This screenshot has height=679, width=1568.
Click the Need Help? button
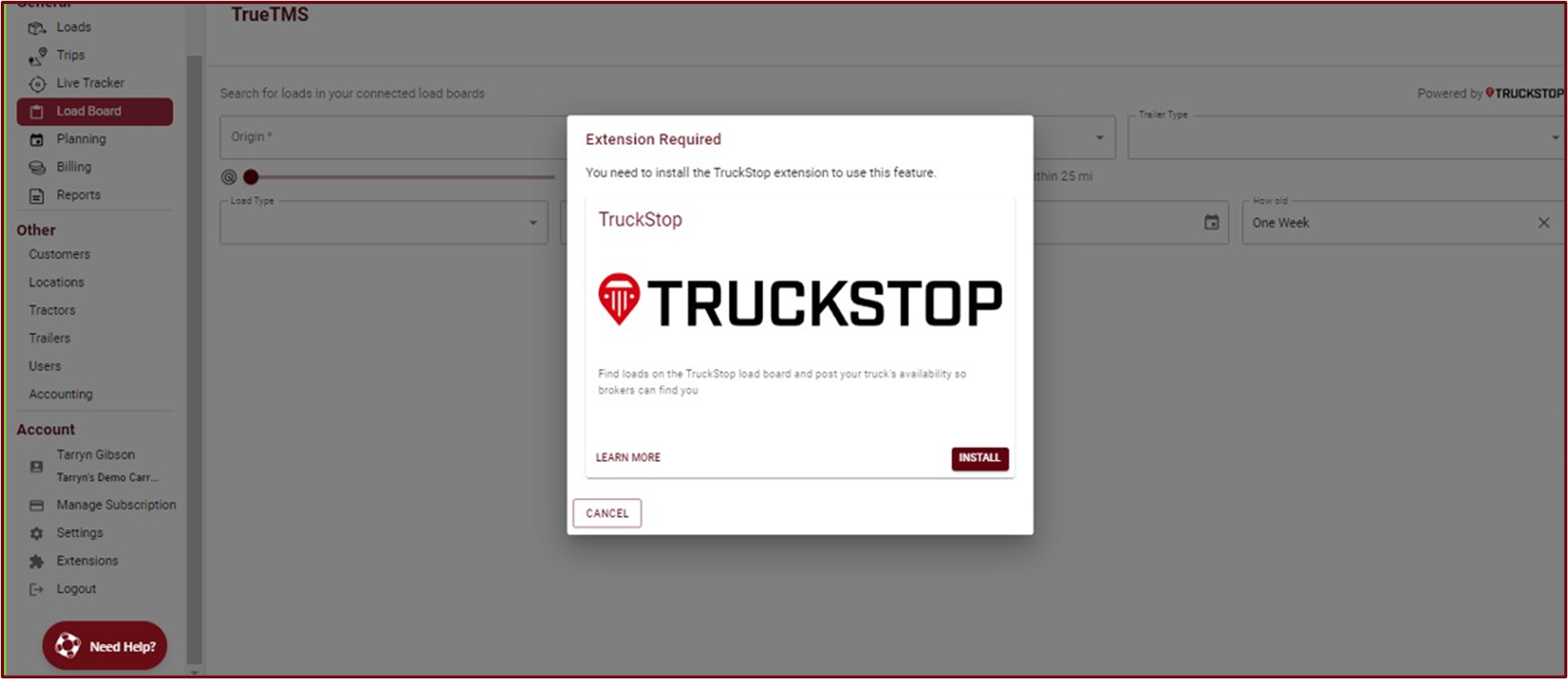[104, 646]
